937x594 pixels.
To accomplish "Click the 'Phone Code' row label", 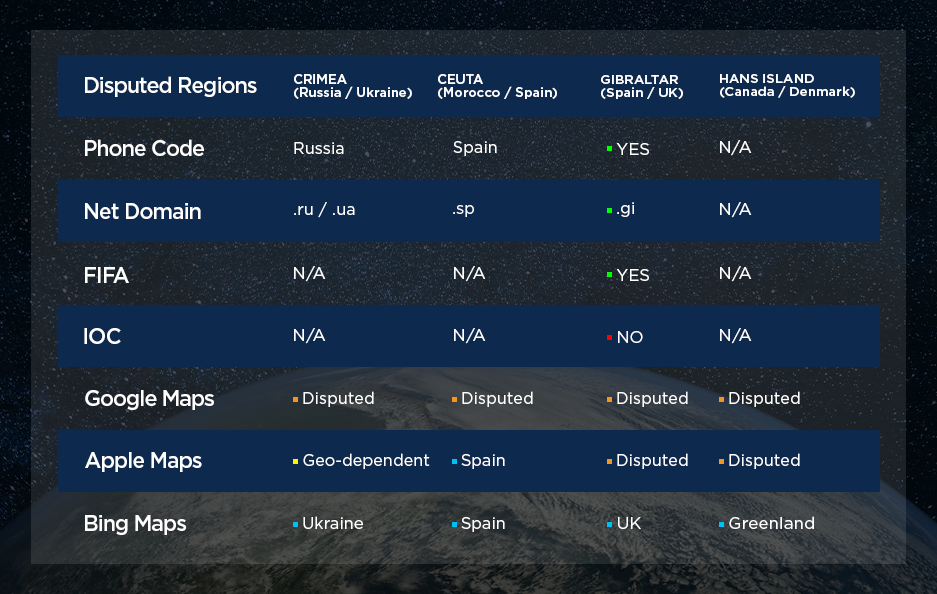I will click(144, 148).
